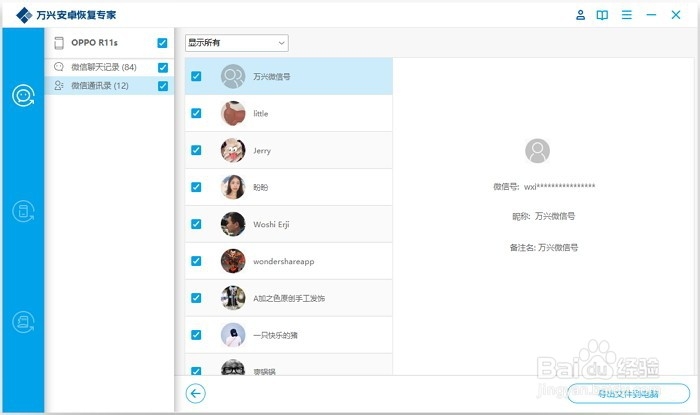Open the user account icon in title bar
The height and width of the screenshot is (415, 700).
580,15
